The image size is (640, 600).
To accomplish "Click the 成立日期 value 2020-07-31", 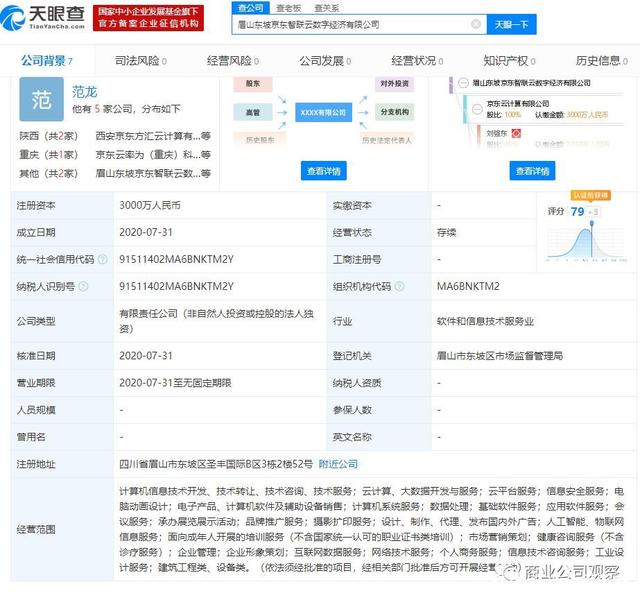I will [x=146, y=232].
